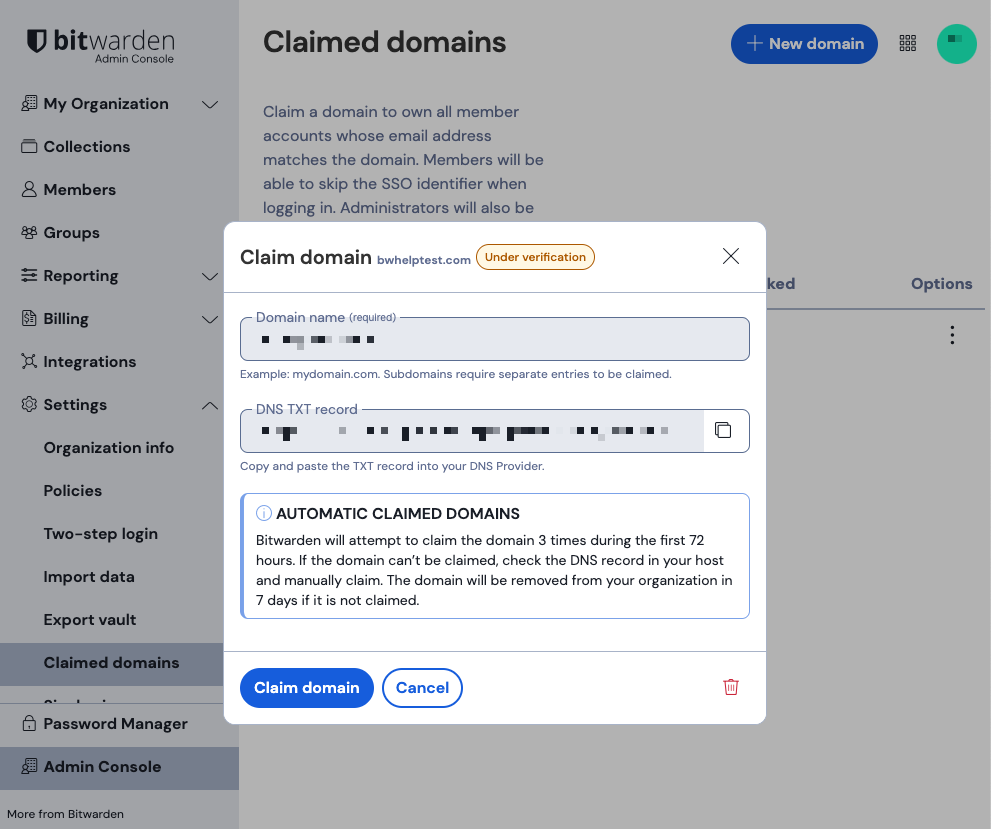991x829 pixels.
Task: Cancel the claim domain dialog
Action: [422, 688]
